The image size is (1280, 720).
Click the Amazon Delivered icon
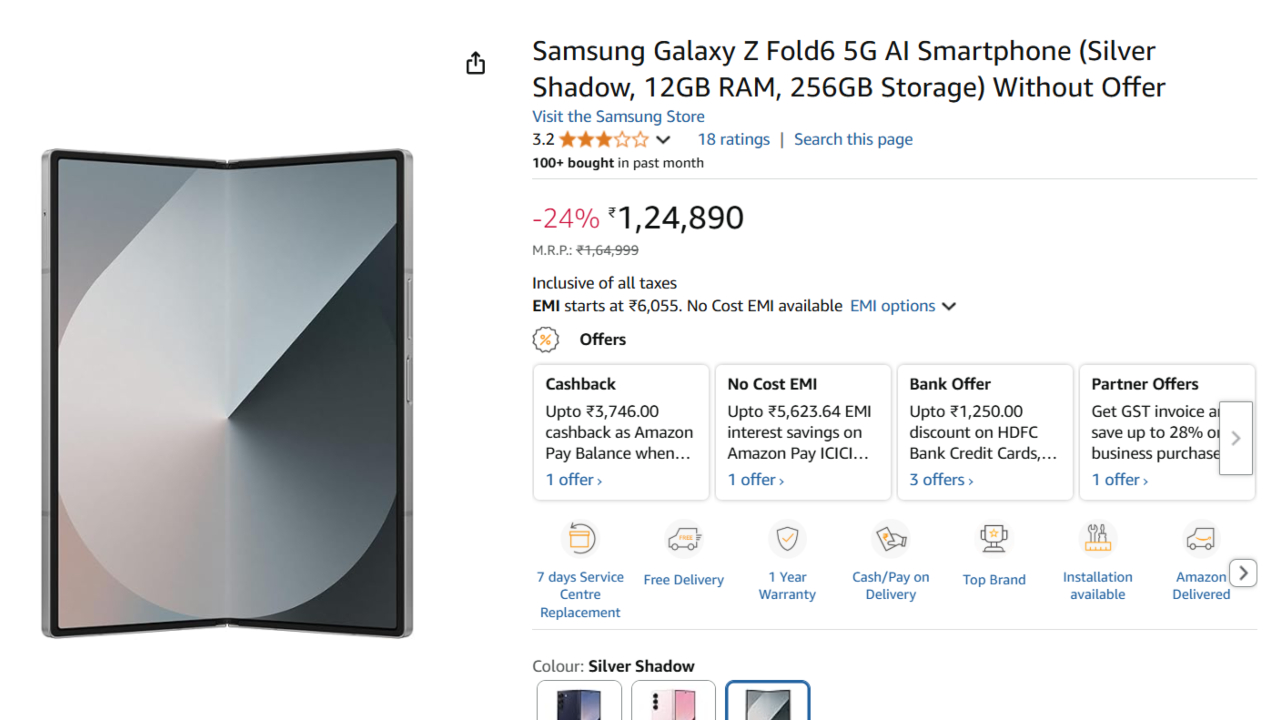(x=1200, y=539)
